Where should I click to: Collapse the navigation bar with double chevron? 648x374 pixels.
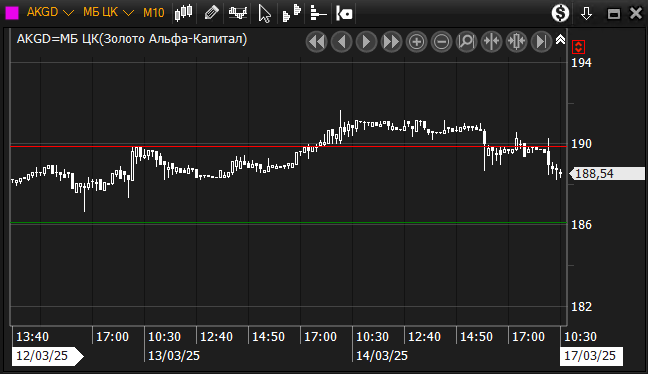click(x=560, y=40)
